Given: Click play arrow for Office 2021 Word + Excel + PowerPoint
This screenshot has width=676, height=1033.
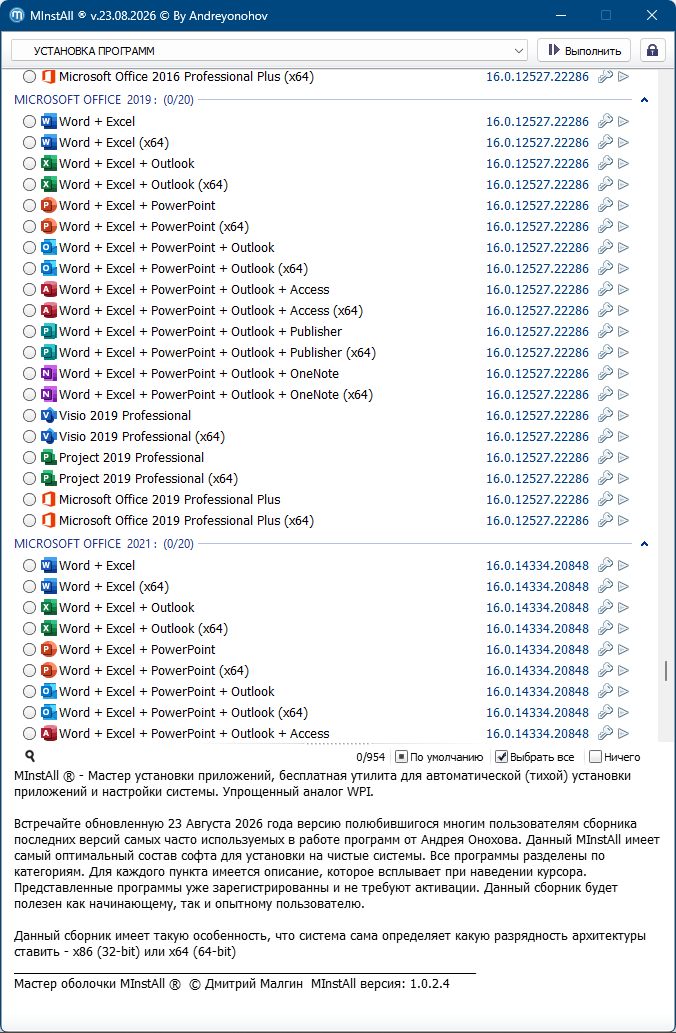Looking at the screenshot, I should pos(623,650).
